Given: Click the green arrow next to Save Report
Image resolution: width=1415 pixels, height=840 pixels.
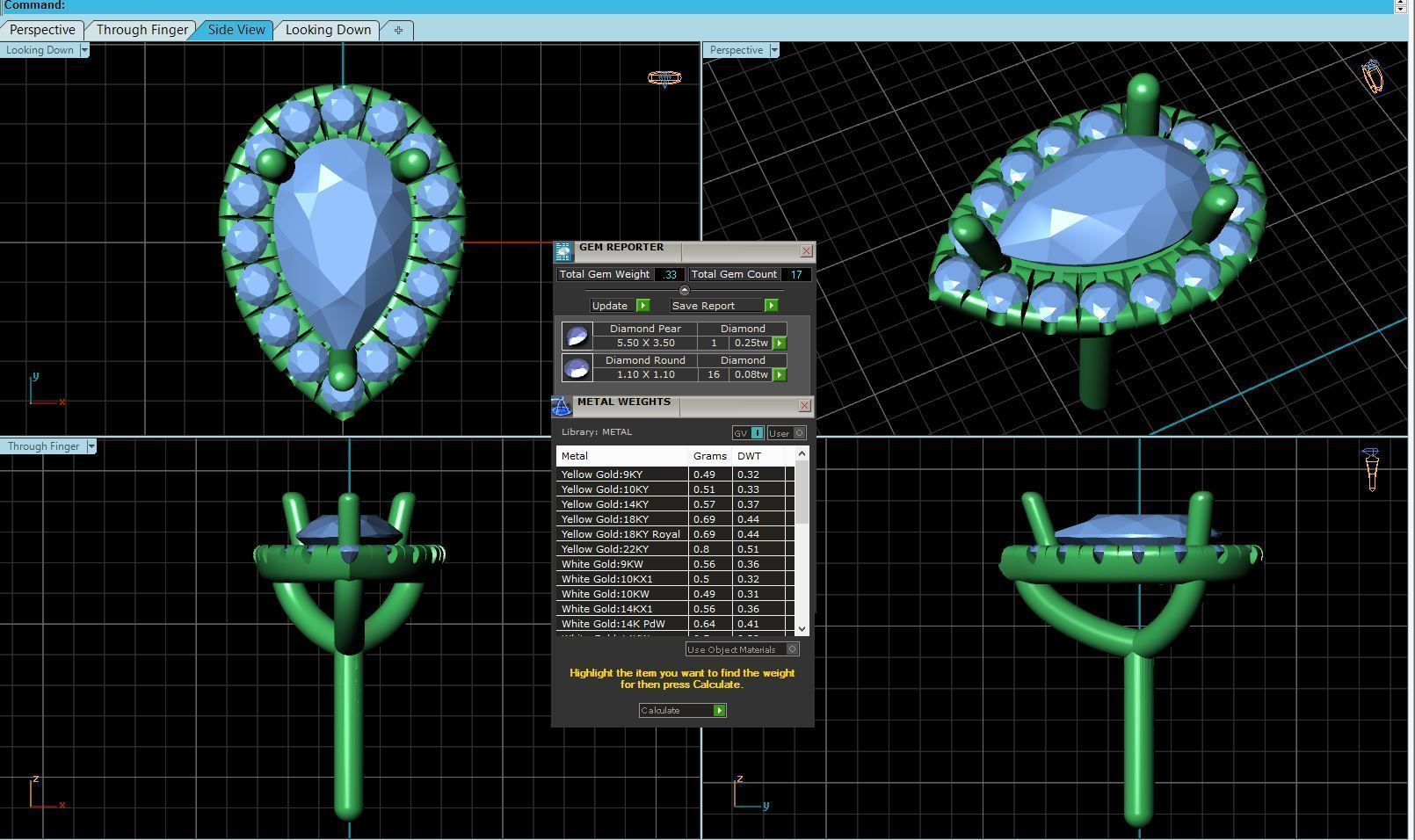Looking at the screenshot, I should point(771,306).
